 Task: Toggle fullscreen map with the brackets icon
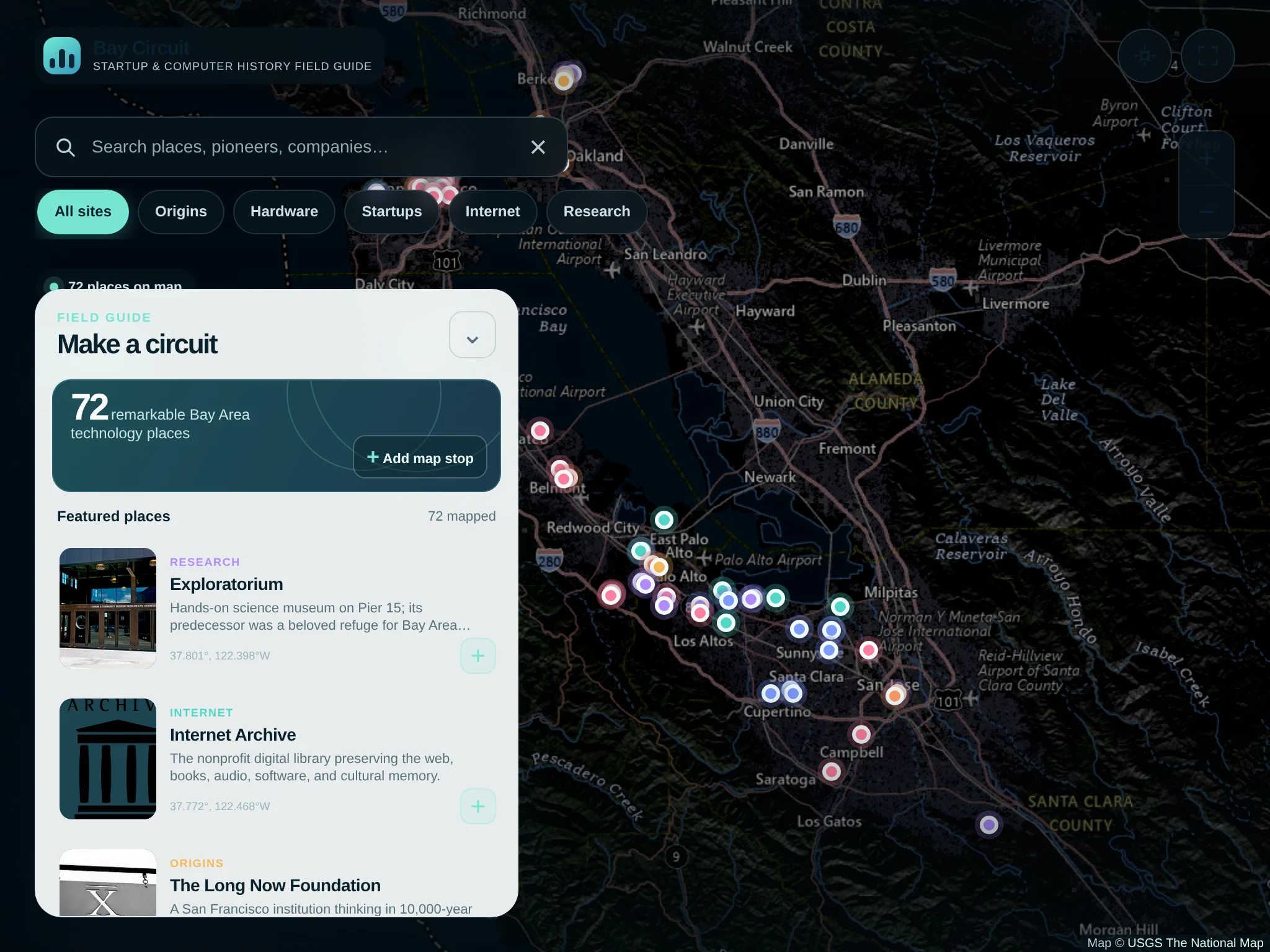tap(1207, 56)
